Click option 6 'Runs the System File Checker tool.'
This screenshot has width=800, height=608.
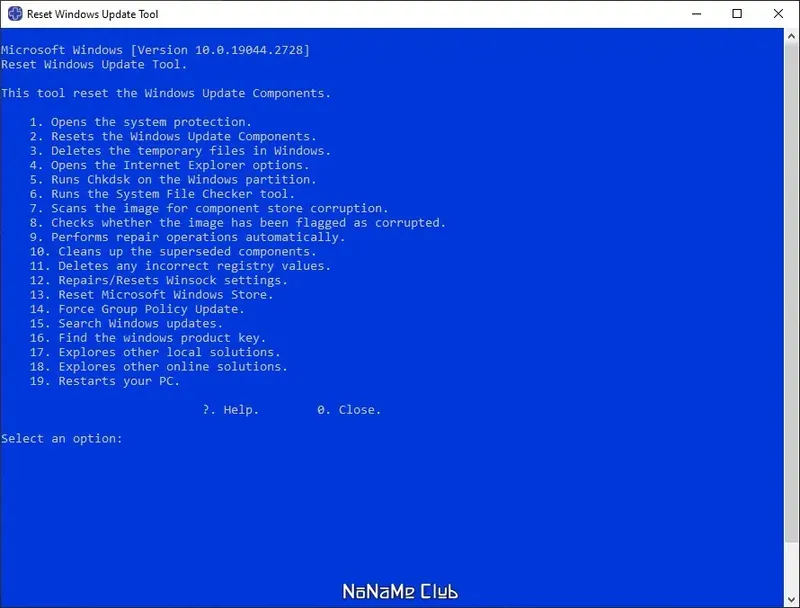[x=162, y=194]
